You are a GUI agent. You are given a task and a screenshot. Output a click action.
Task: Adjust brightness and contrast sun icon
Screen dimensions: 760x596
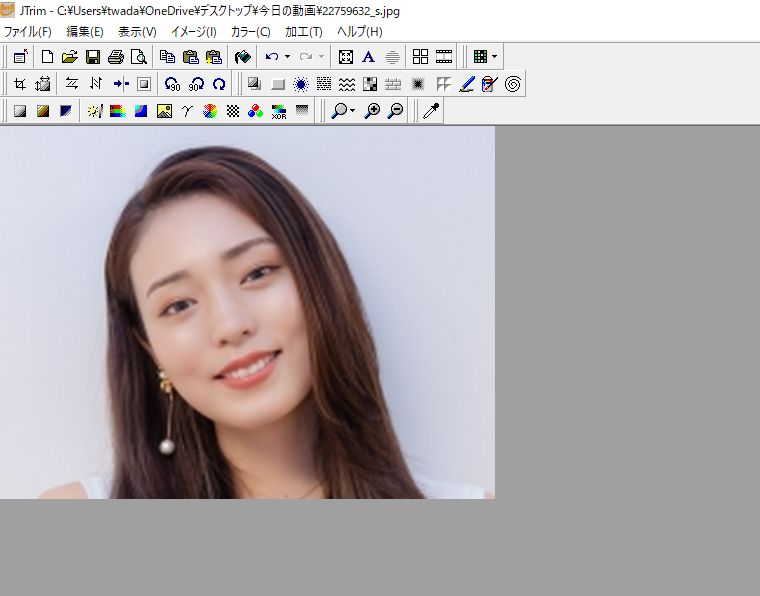[x=95, y=111]
